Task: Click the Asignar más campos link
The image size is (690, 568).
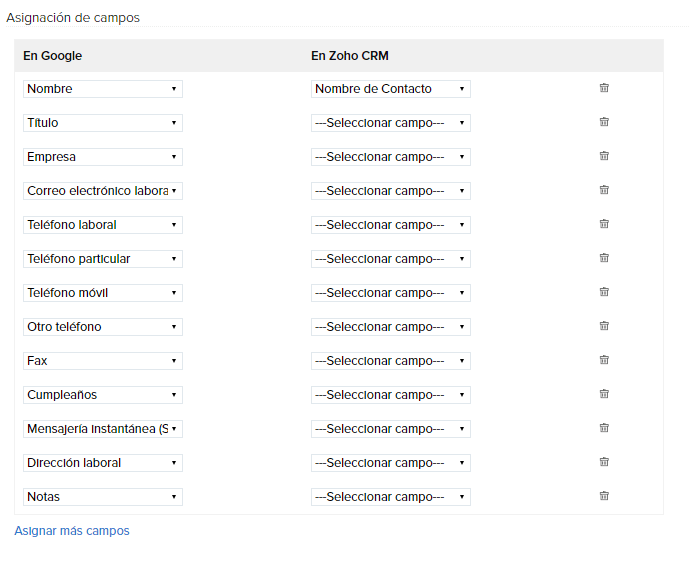Action: (x=72, y=531)
